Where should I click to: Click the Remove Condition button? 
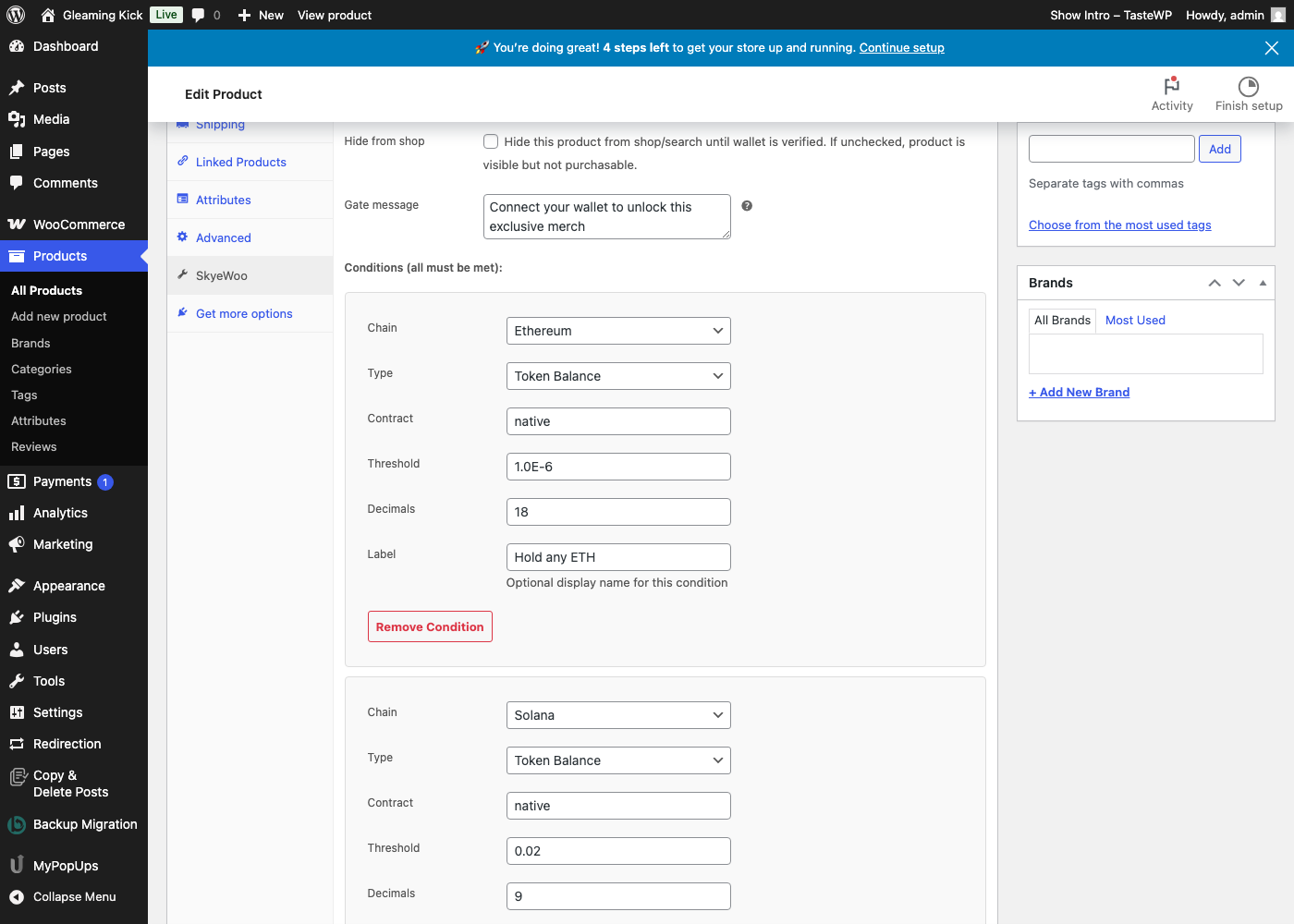tap(430, 626)
